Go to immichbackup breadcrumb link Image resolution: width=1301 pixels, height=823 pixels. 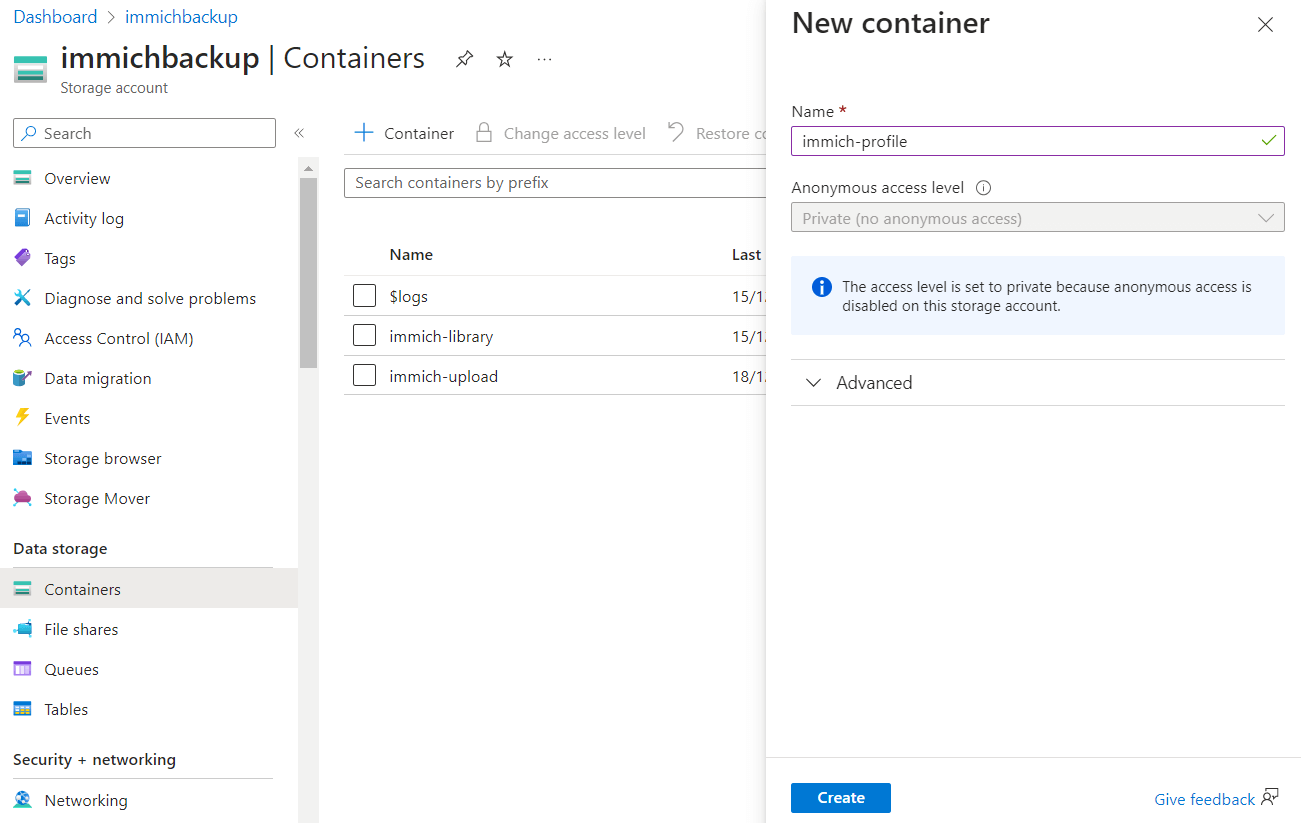[181, 17]
